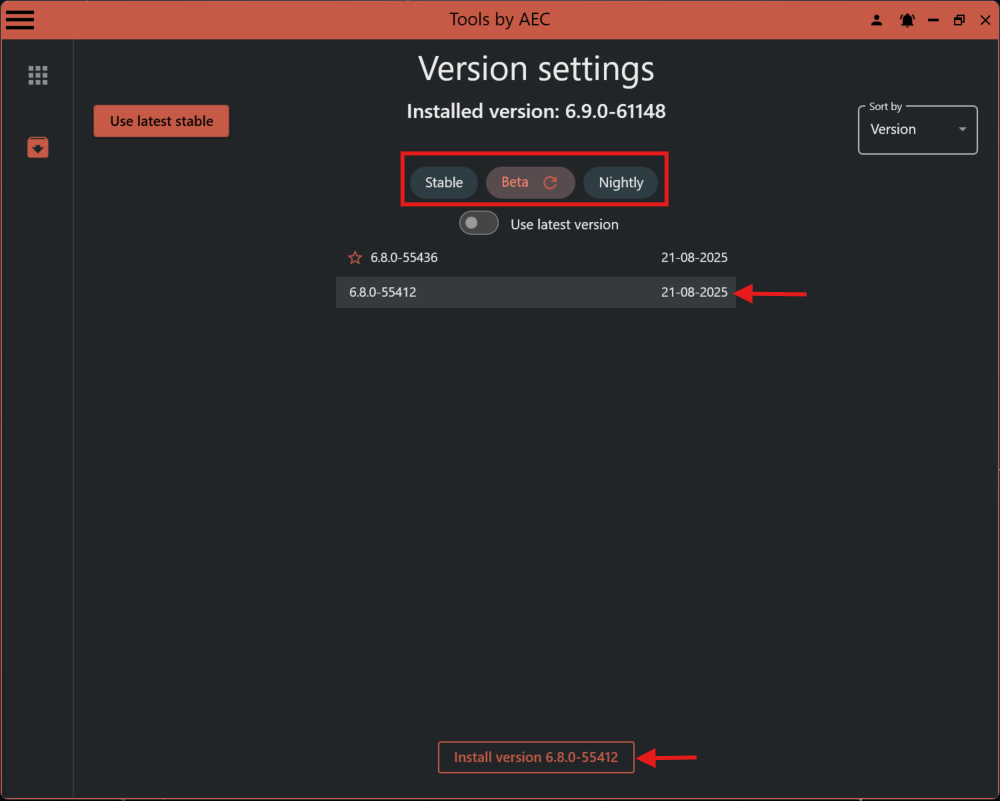Image resolution: width=1000 pixels, height=801 pixels.
Task: Switch to the Stable tab
Action: coord(443,182)
